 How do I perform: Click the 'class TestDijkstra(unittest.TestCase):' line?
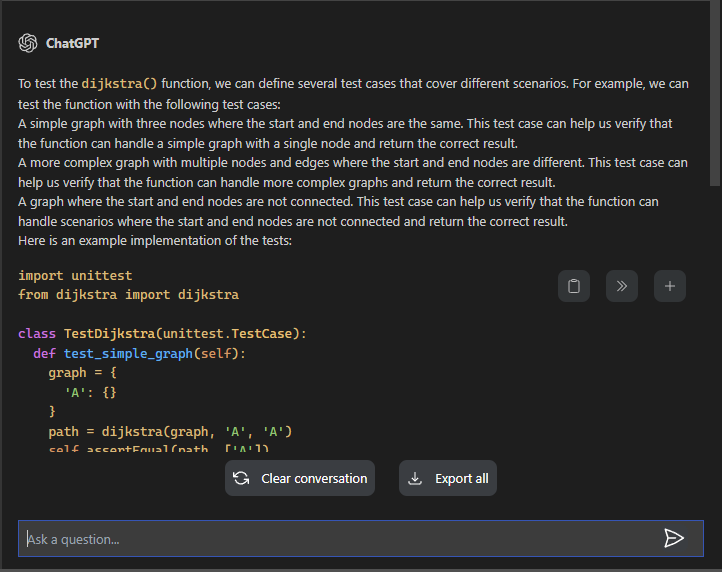click(162, 333)
